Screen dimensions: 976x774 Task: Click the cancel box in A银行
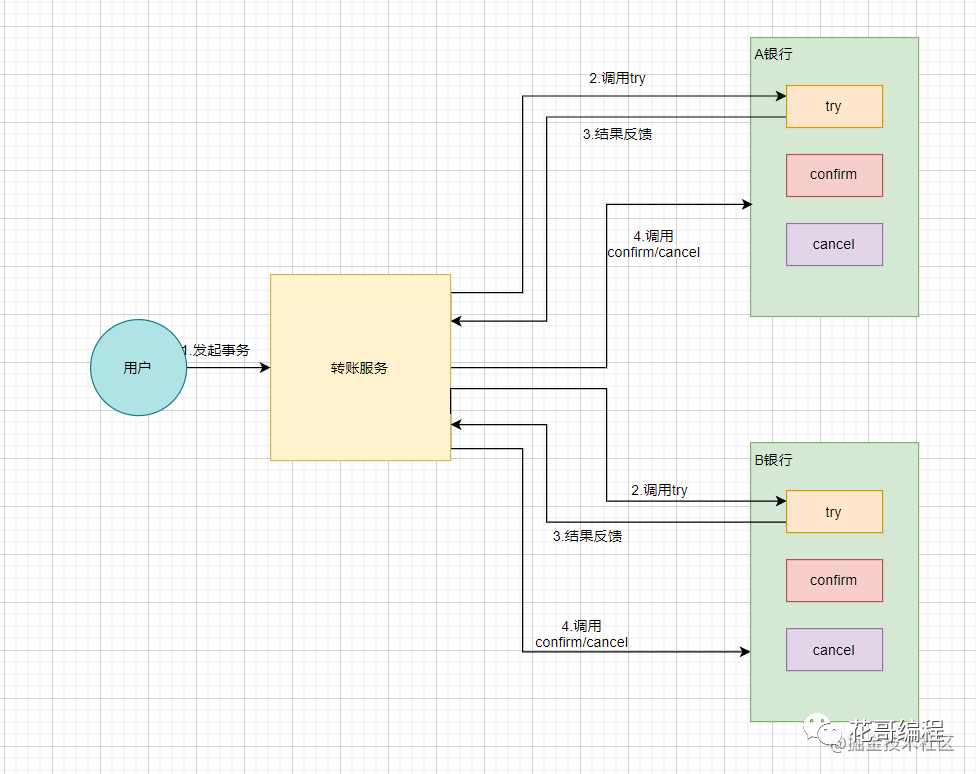click(x=834, y=244)
